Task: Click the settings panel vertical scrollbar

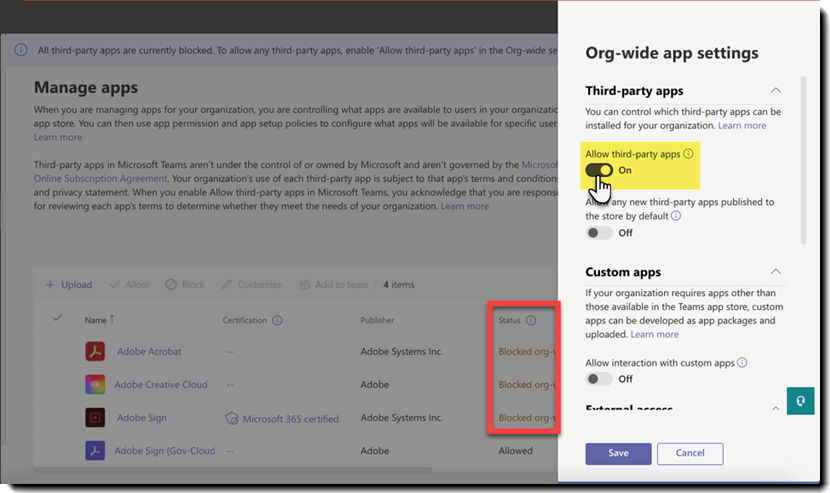Action: [x=804, y=160]
